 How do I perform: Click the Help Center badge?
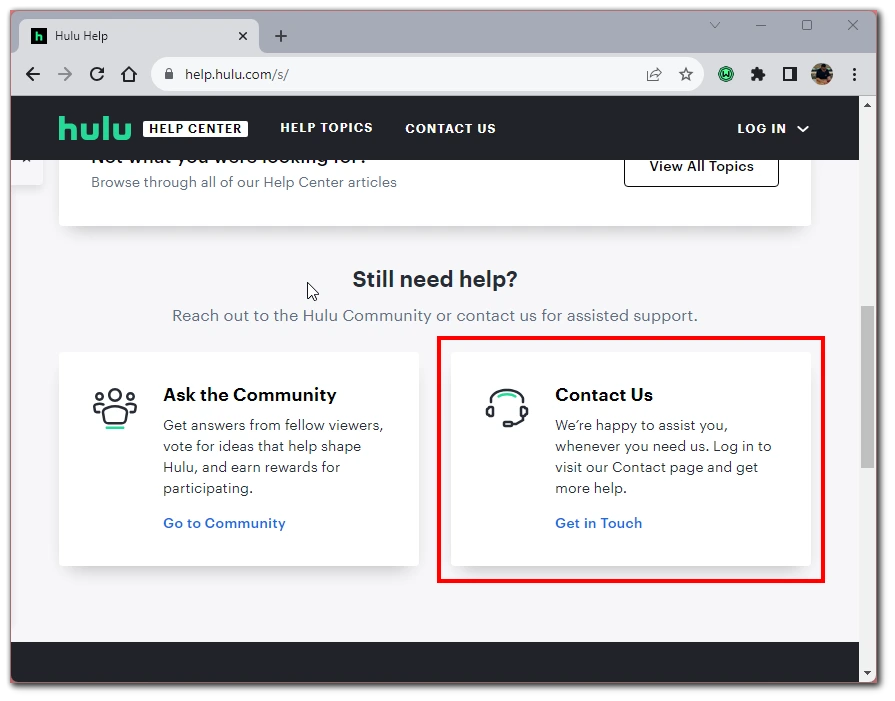coord(195,129)
